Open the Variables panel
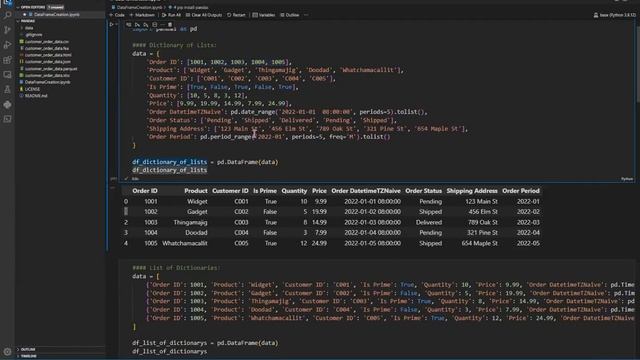Image resolution: width=640 pixels, height=360 pixels. click(264, 15)
